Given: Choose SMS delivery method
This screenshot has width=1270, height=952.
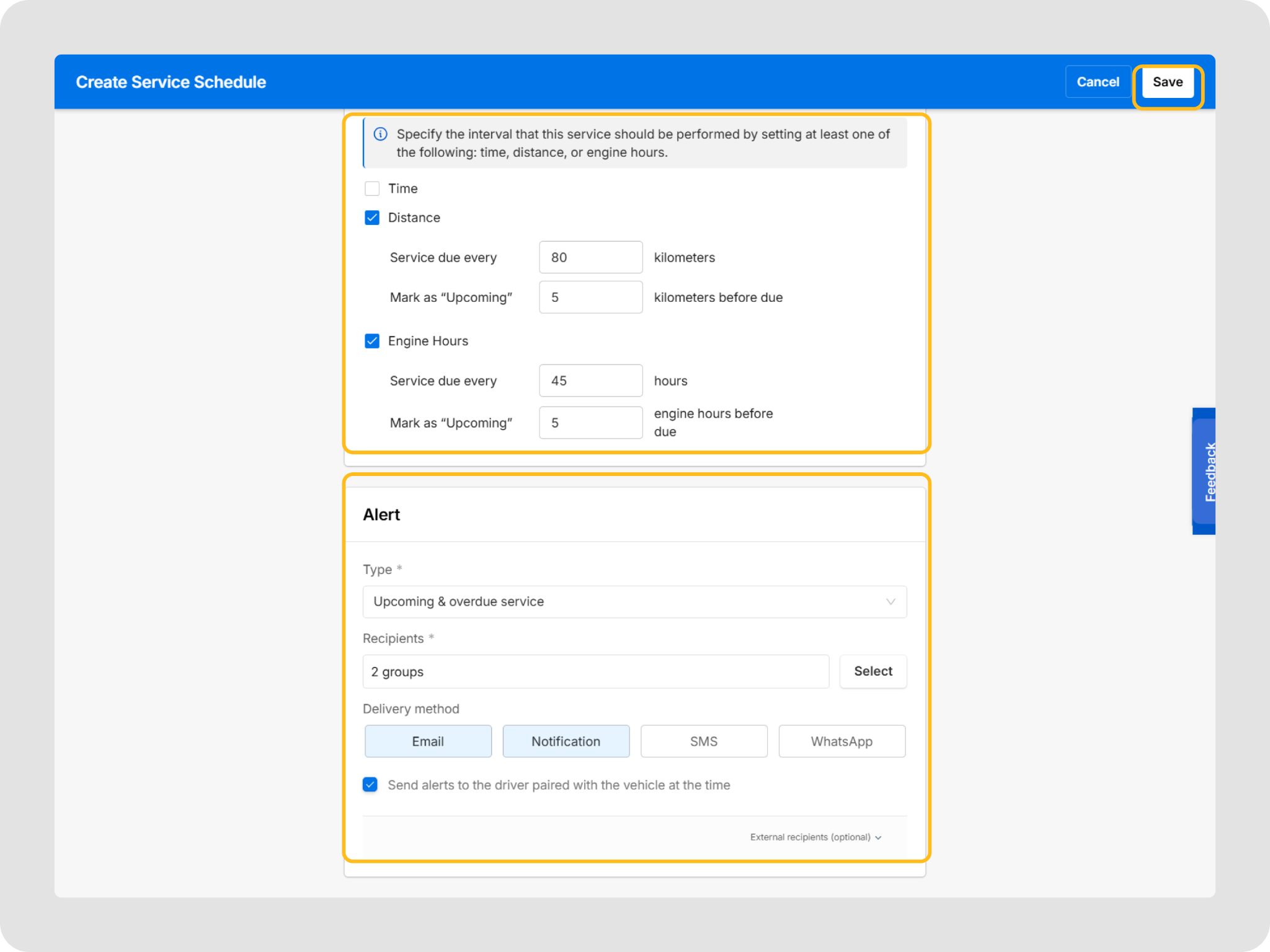Looking at the screenshot, I should [704, 741].
